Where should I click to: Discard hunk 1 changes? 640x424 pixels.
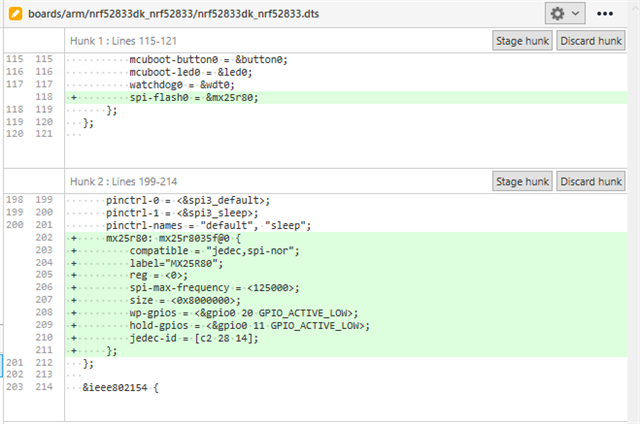pos(591,41)
